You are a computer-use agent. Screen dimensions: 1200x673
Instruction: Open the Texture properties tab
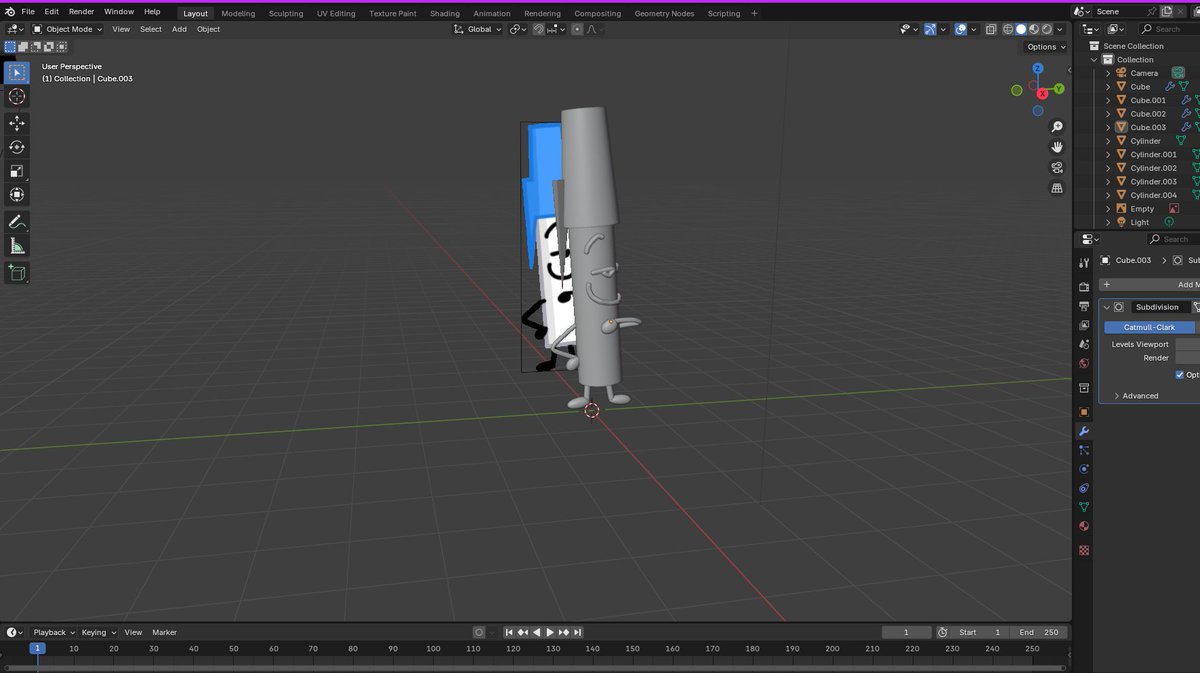pos(1084,550)
